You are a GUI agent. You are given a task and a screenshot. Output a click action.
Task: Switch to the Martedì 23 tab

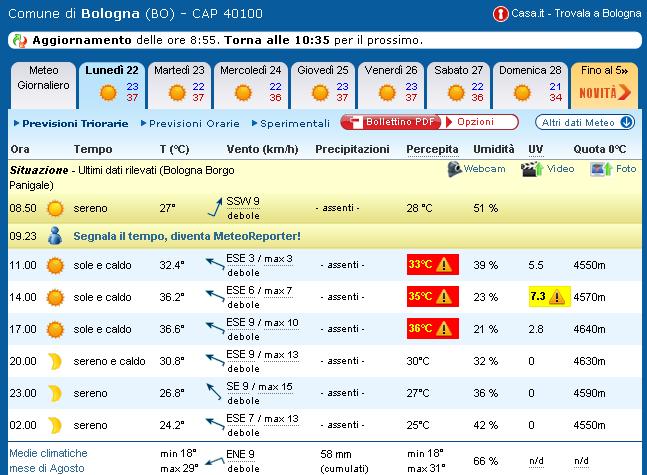179,85
